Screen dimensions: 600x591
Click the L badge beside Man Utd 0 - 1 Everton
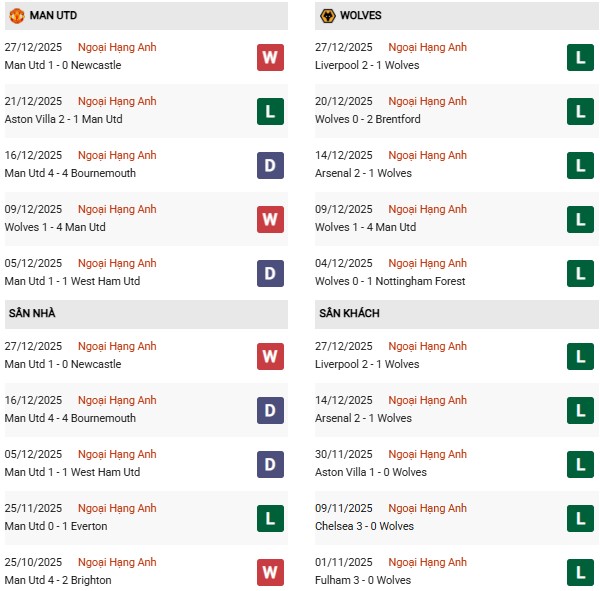[270, 518]
